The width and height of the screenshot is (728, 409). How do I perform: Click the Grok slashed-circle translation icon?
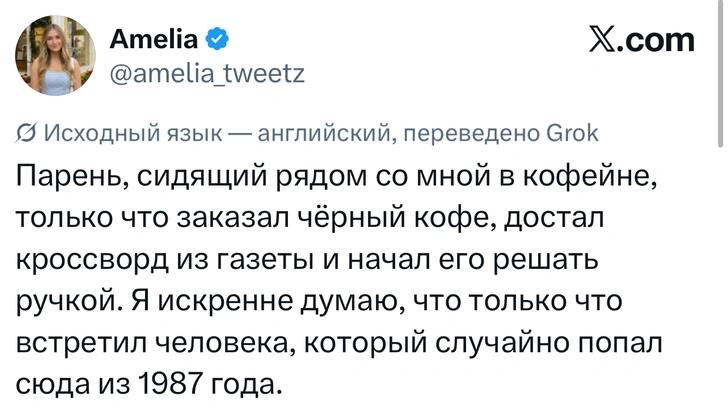pyautogui.click(x=26, y=134)
